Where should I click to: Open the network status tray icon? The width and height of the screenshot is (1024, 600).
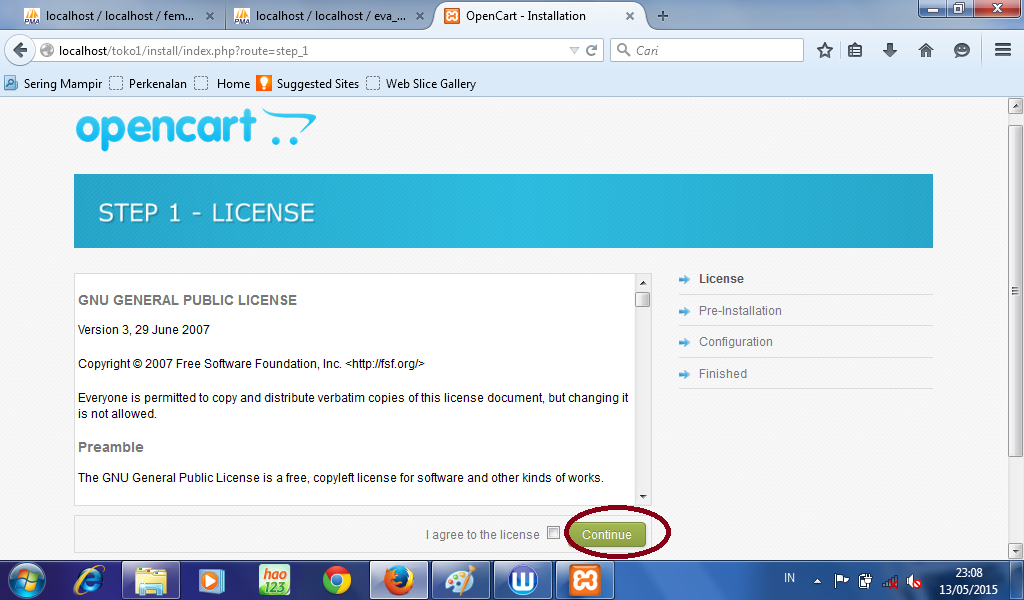tap(889, 580)
